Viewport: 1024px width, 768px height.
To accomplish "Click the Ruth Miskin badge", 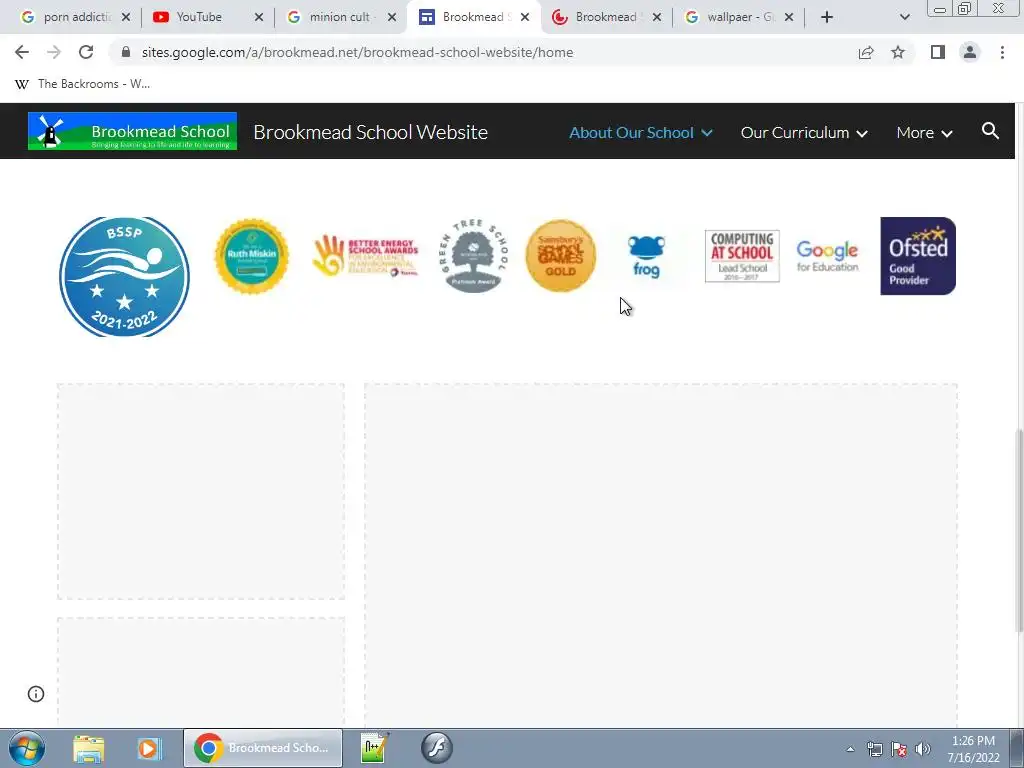I will (251, 255).
